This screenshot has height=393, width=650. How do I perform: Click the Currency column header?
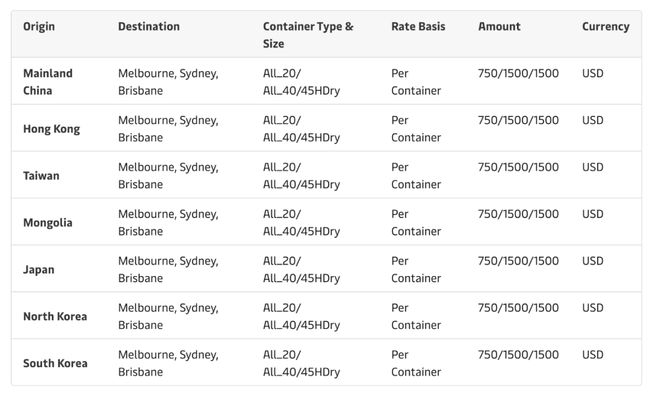coord(606,27)
